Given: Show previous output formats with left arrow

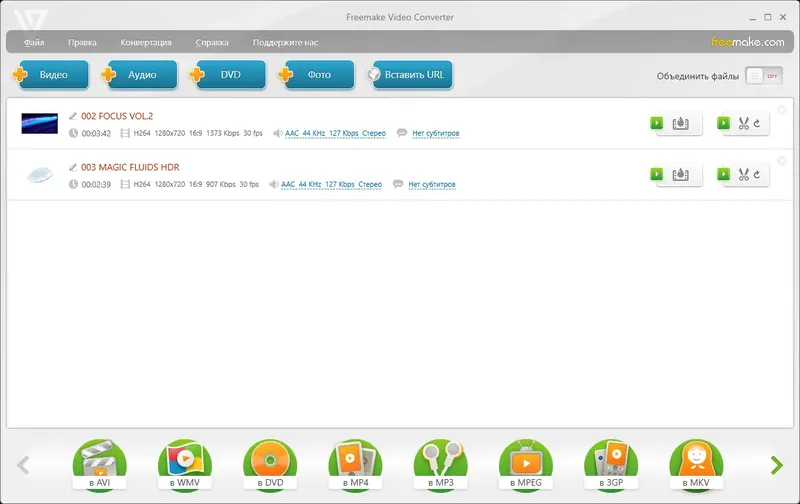Looking at the screenshot, I should (x=23, y=465).
